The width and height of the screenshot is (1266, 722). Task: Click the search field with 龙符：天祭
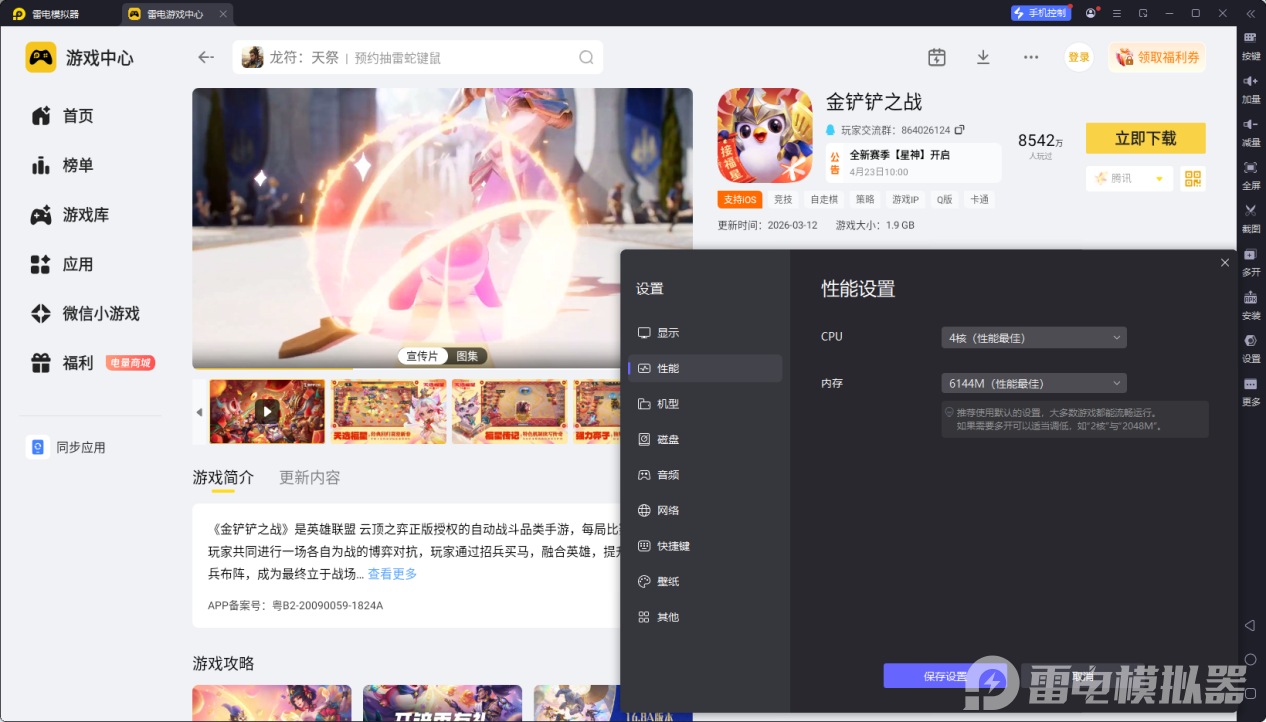coord(418,57)
